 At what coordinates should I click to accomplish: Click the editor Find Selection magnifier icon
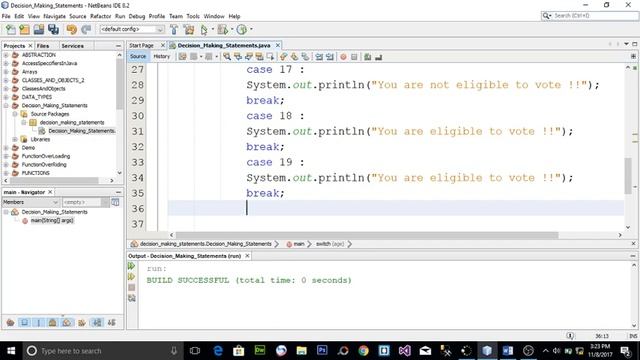(x=227, y=57)
